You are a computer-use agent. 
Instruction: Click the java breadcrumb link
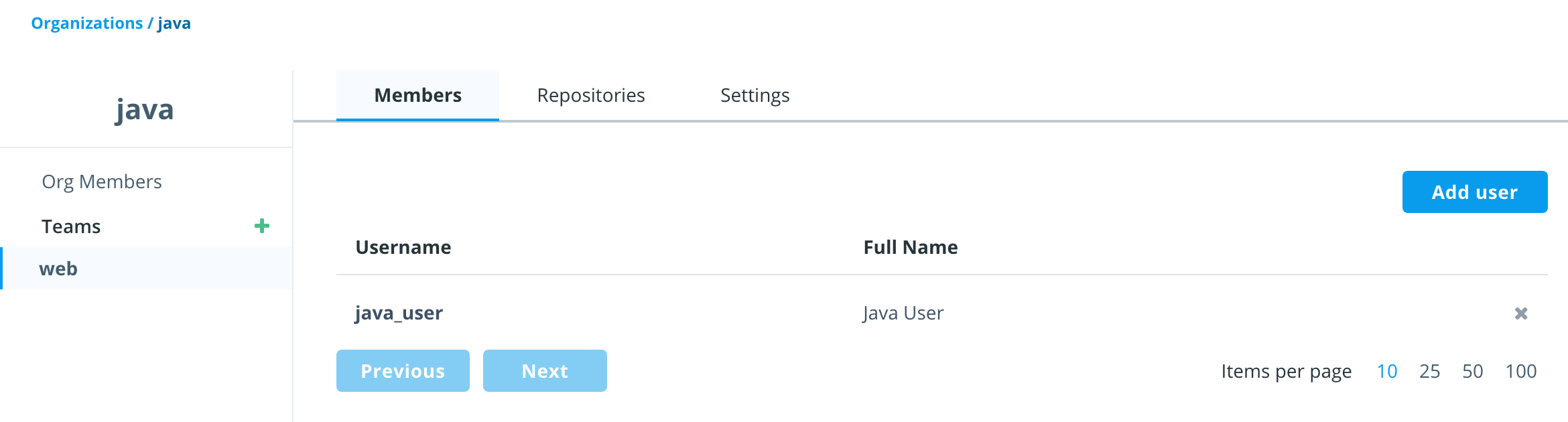[x=174, y=23]
